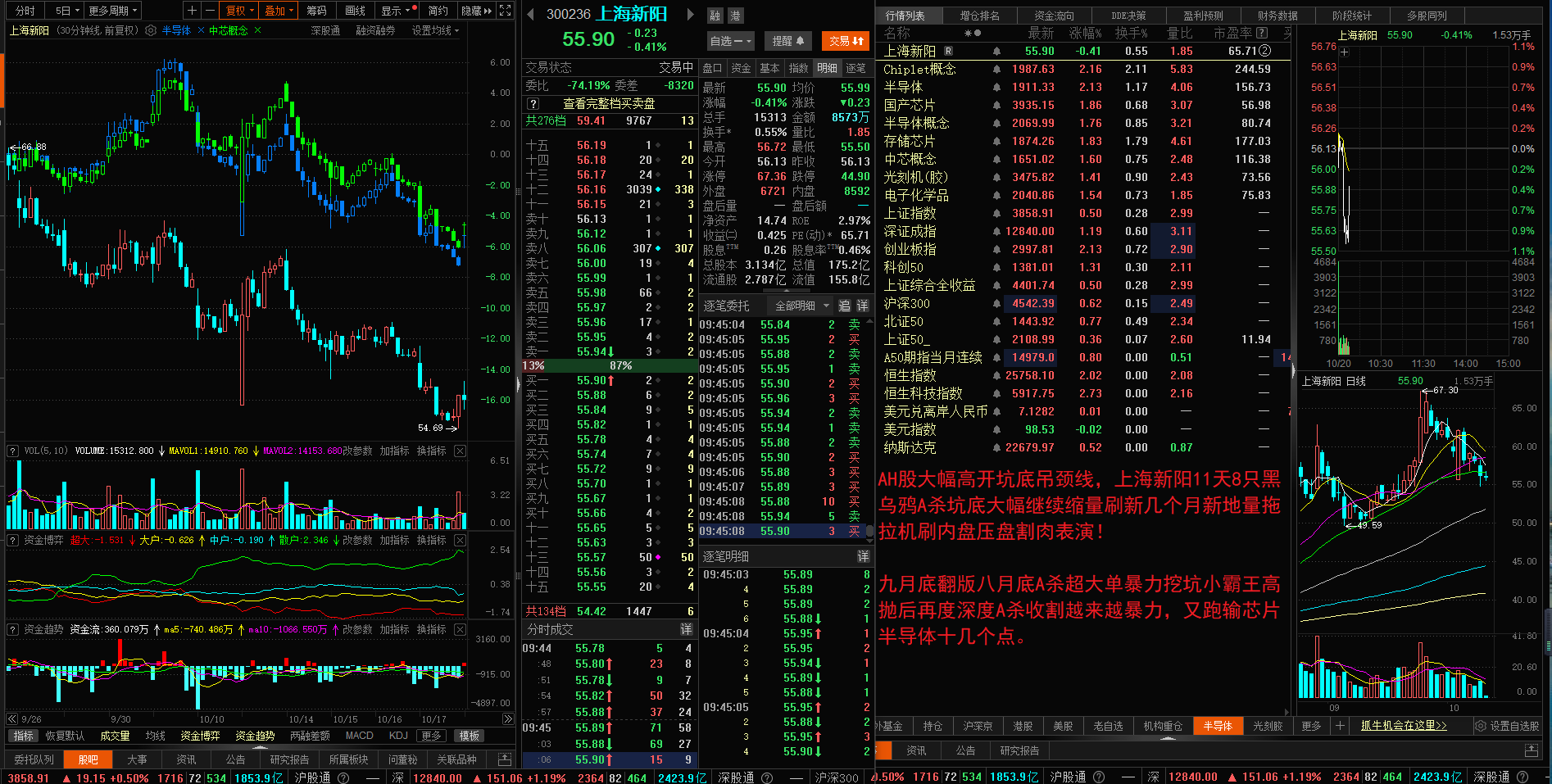The width and height of the screenshot is (1552, 784).
Task: Switch to the 光刻胶 watchlist tab
Action: (1267, 726)
